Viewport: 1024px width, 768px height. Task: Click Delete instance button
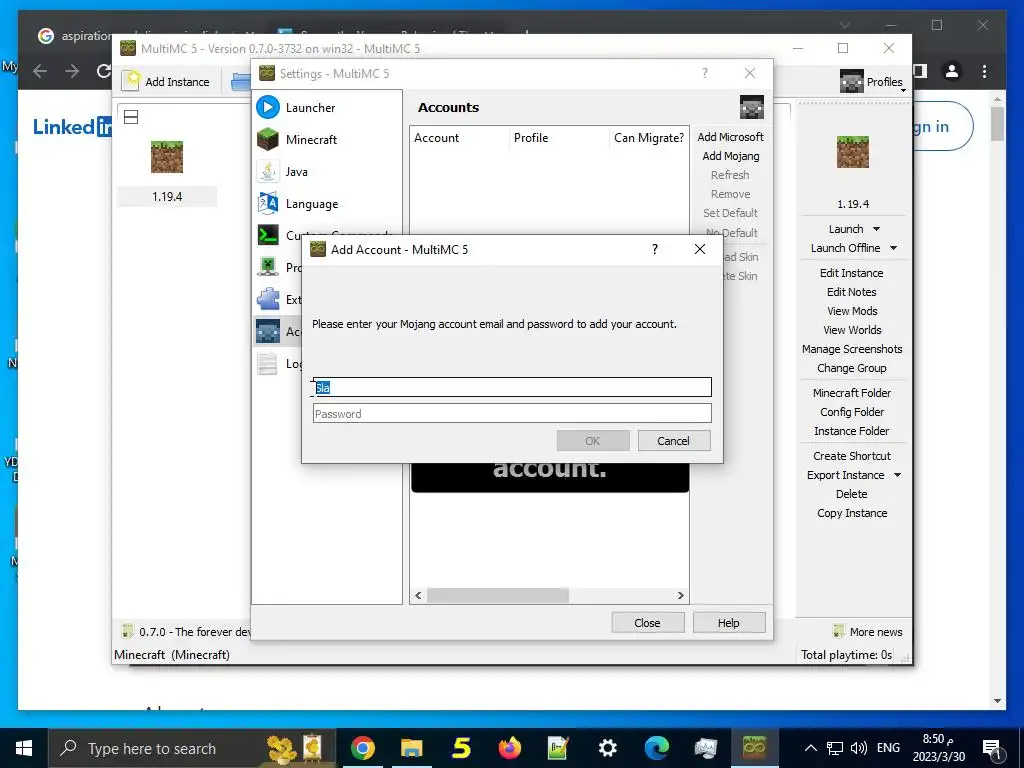[x=851, y=494]
